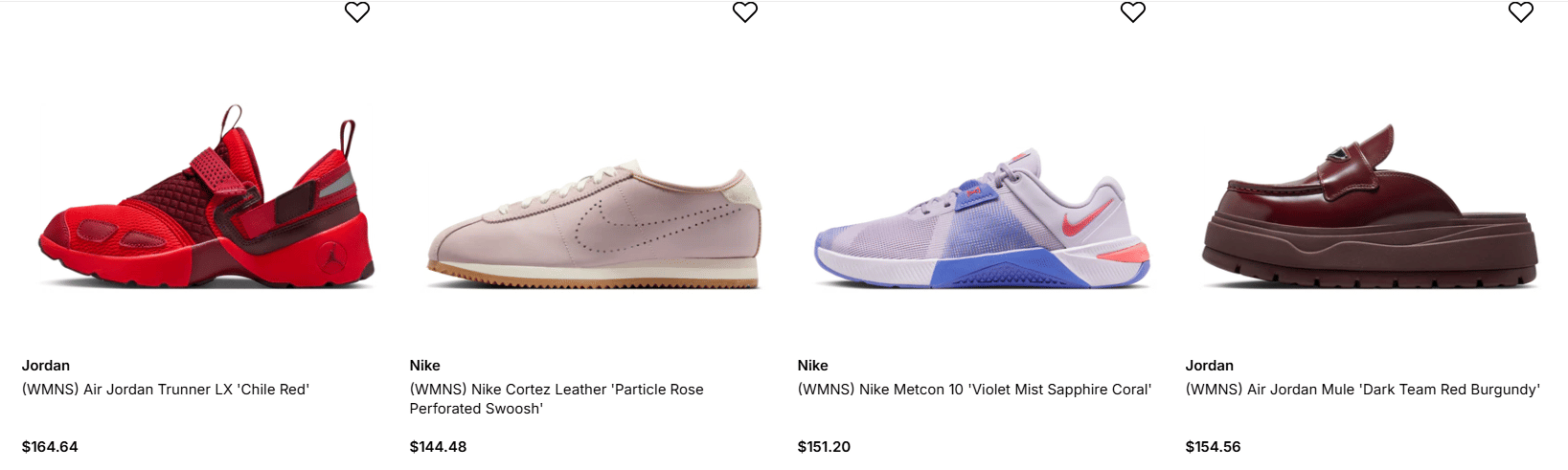Screen dimensions: 1568x470
Task: Wishlist the Air Jordan Mule shoe
Action: [1521, 11]
